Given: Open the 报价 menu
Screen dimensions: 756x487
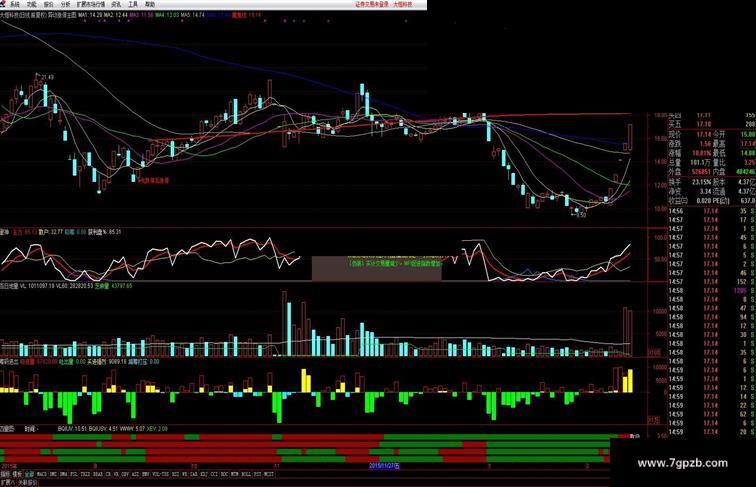Looking at the screenshot, I should pos(48,4).
